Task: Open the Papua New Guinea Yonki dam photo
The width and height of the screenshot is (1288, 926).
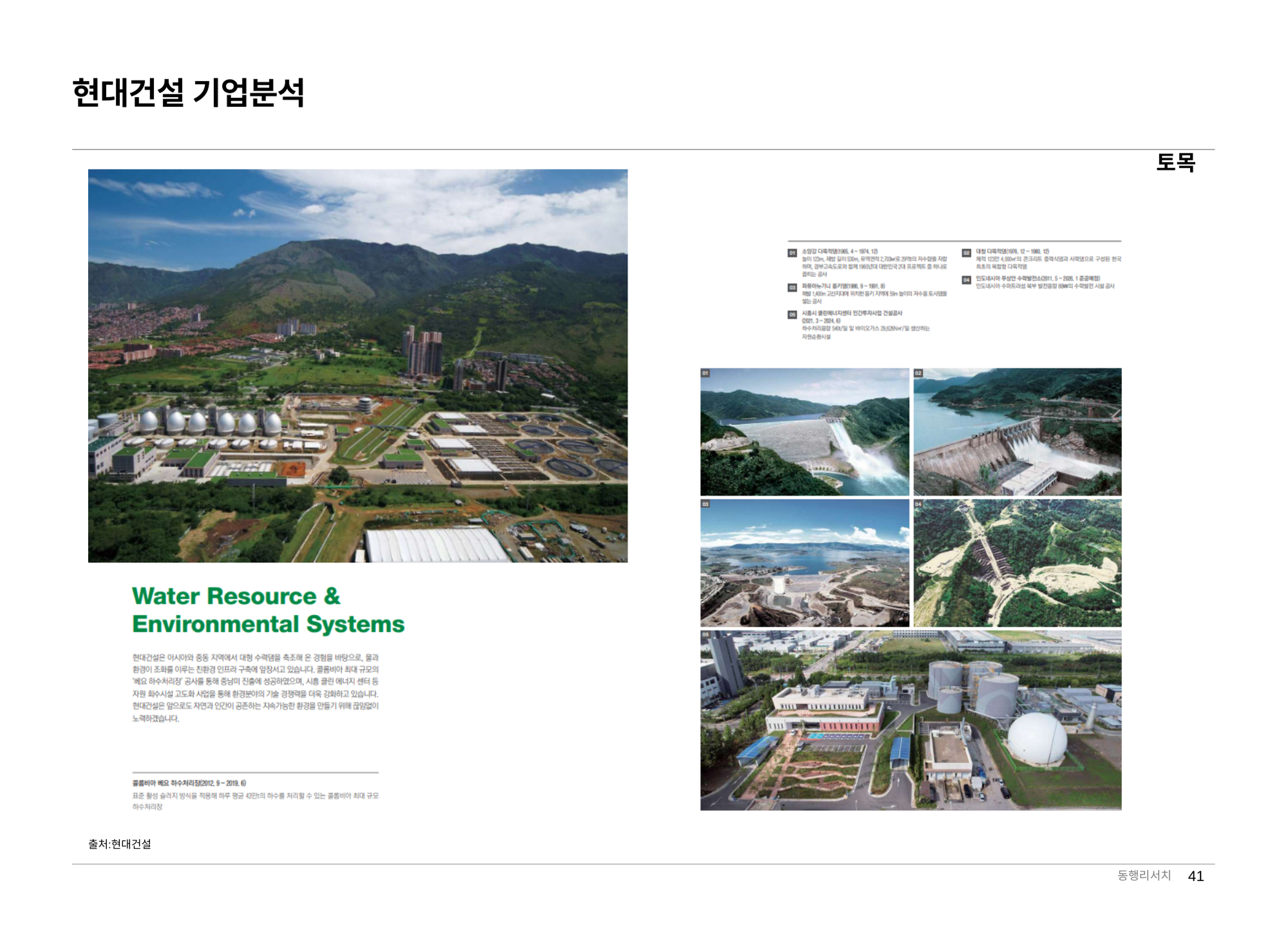Action: click(804, 563)
